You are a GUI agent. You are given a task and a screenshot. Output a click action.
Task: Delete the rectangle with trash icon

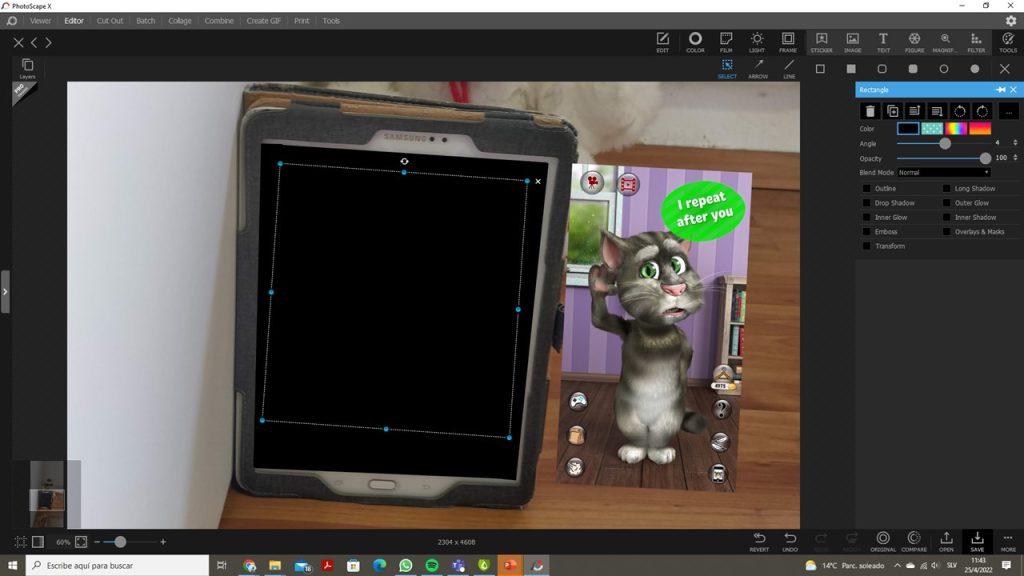point(870,112)
